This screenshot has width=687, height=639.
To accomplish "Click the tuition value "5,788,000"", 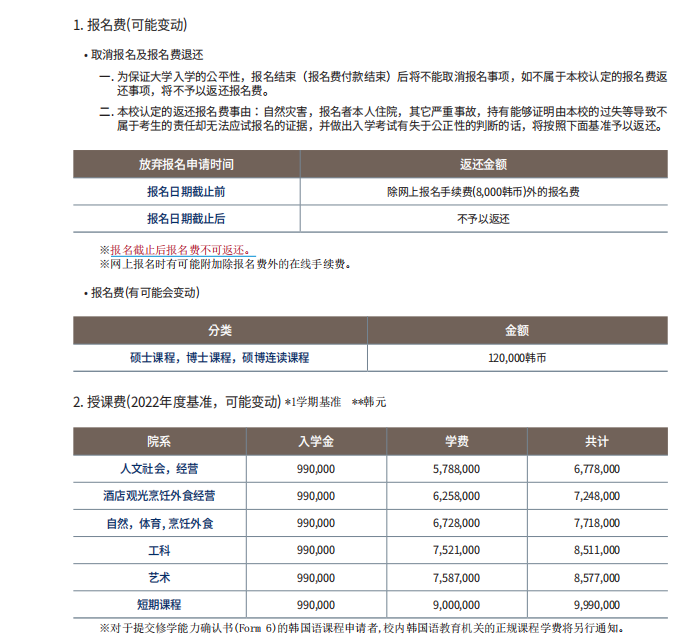I will tap(457, 469).
